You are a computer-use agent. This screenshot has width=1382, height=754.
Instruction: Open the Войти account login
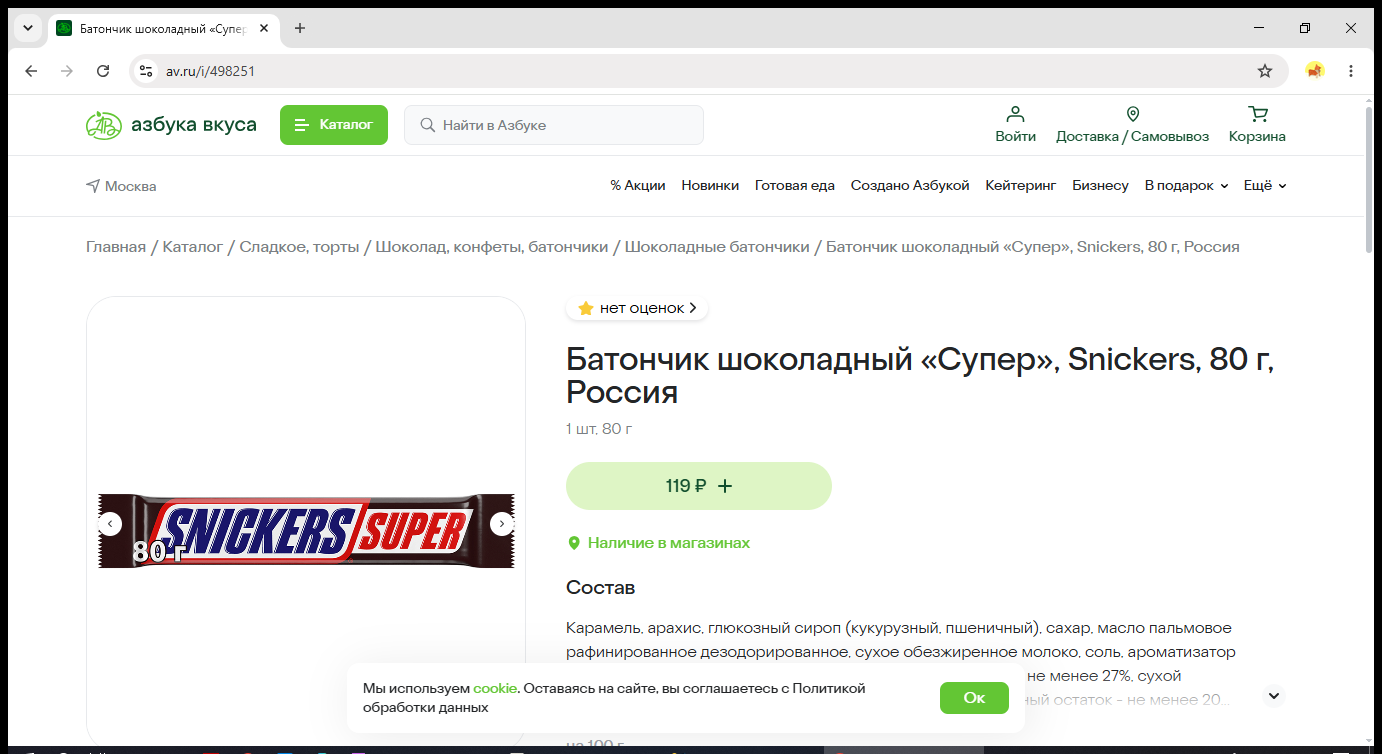point(1015,125)
